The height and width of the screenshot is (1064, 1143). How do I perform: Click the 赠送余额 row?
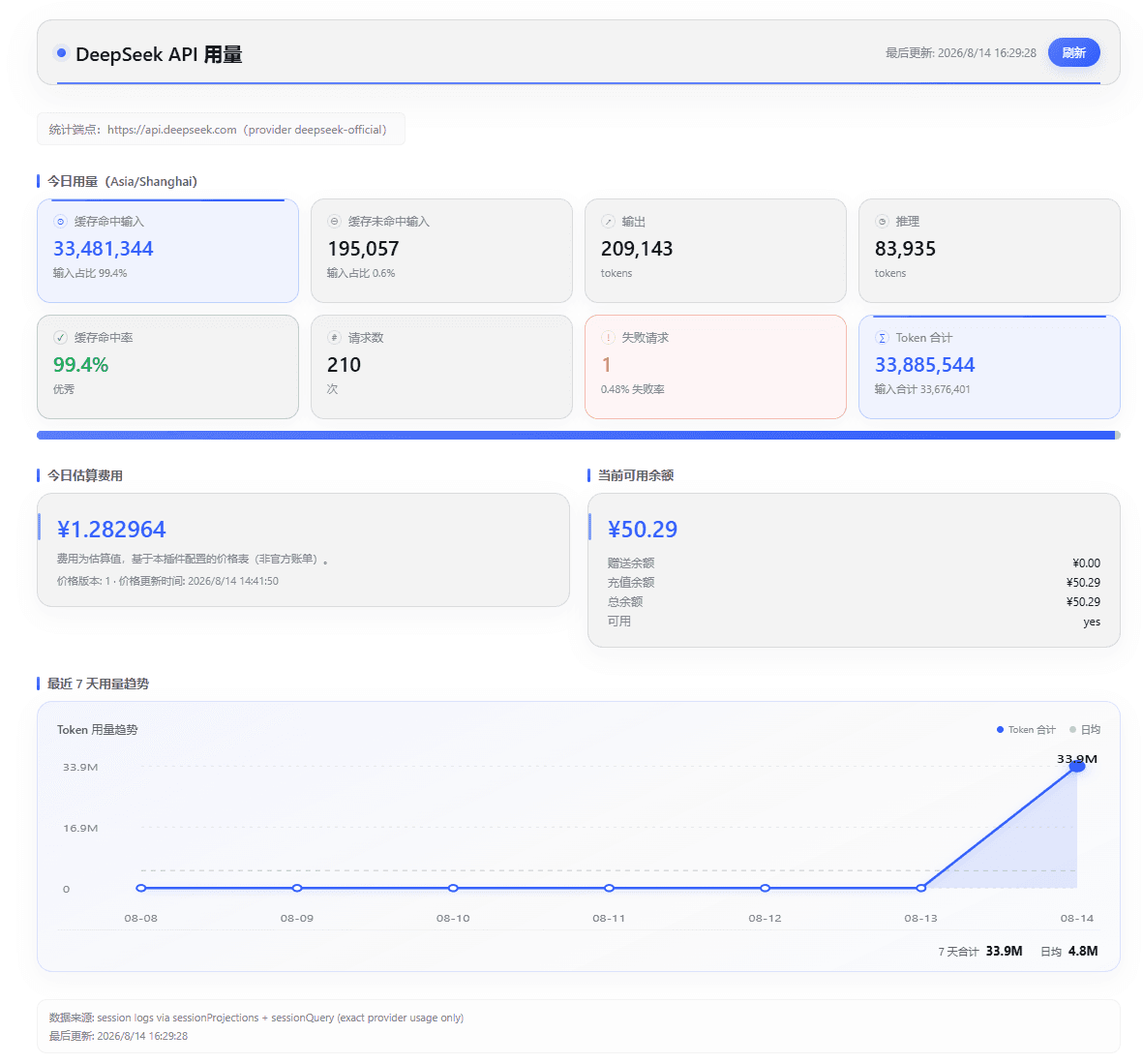pyautogui.click(x=854, y=563)
